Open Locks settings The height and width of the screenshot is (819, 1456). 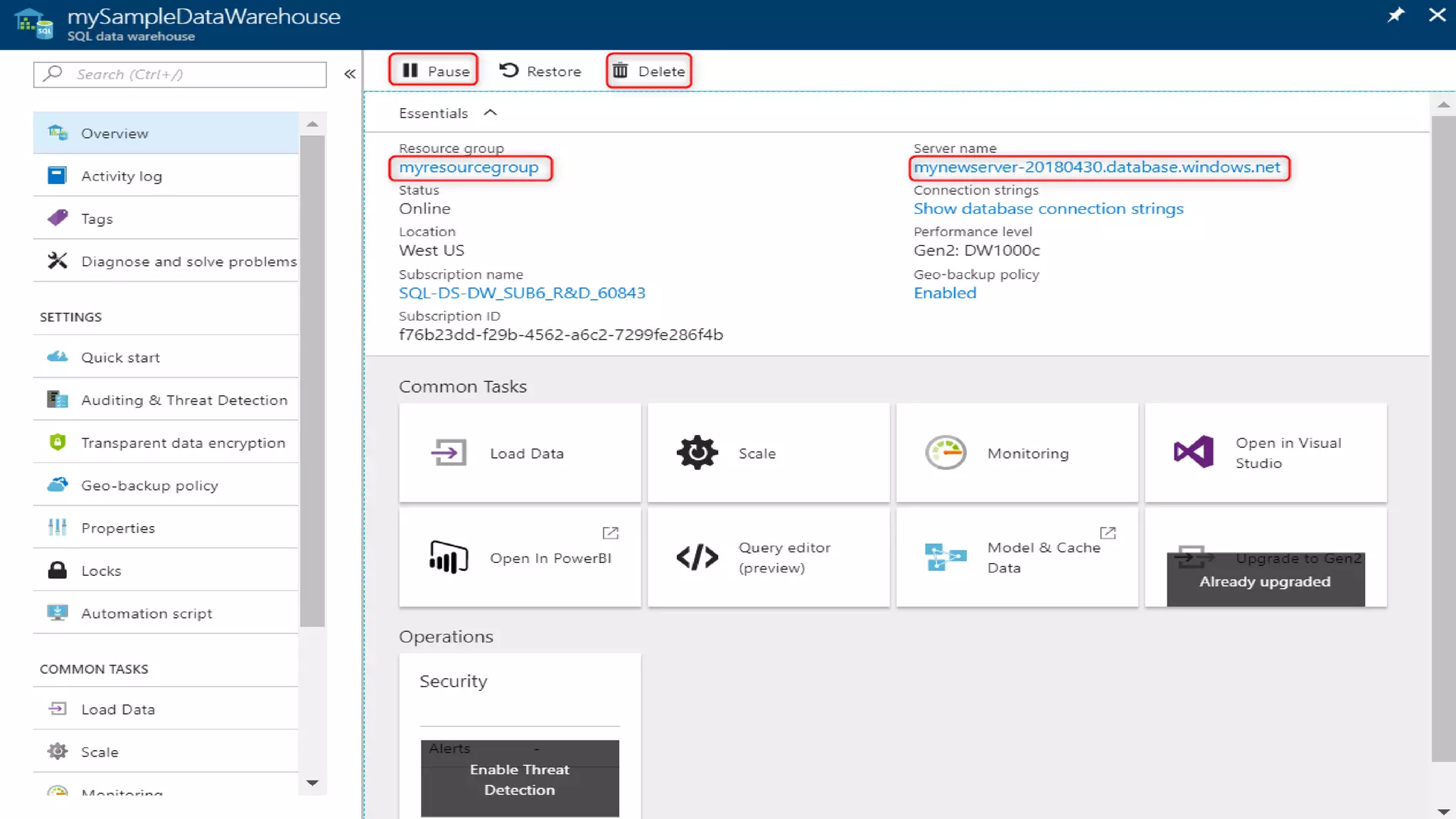click(166, 570)
